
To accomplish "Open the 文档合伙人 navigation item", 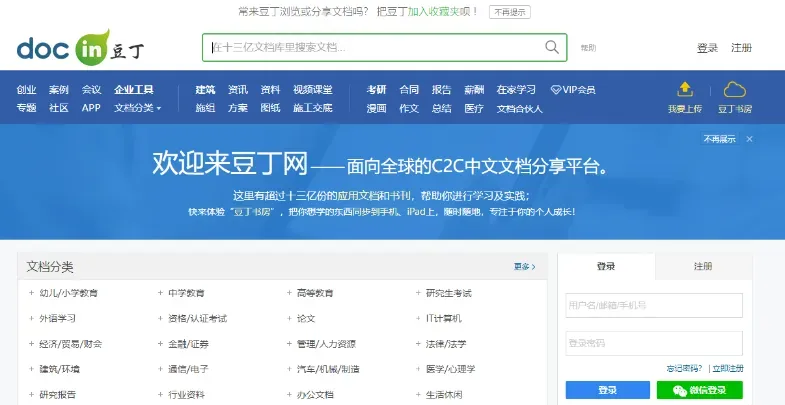I will [x=520, y=109].
